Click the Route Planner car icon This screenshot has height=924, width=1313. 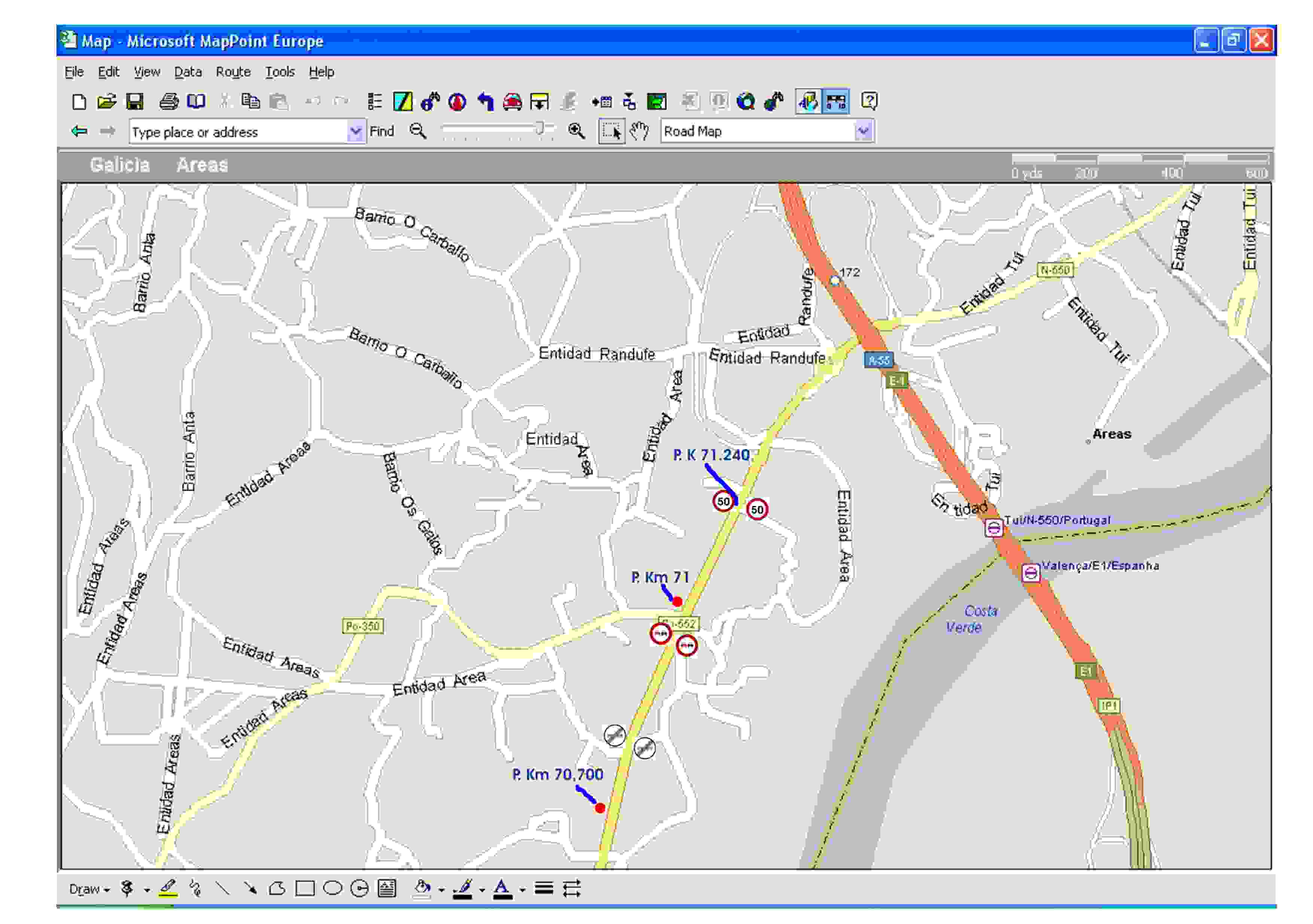click(x=512, y=102)
